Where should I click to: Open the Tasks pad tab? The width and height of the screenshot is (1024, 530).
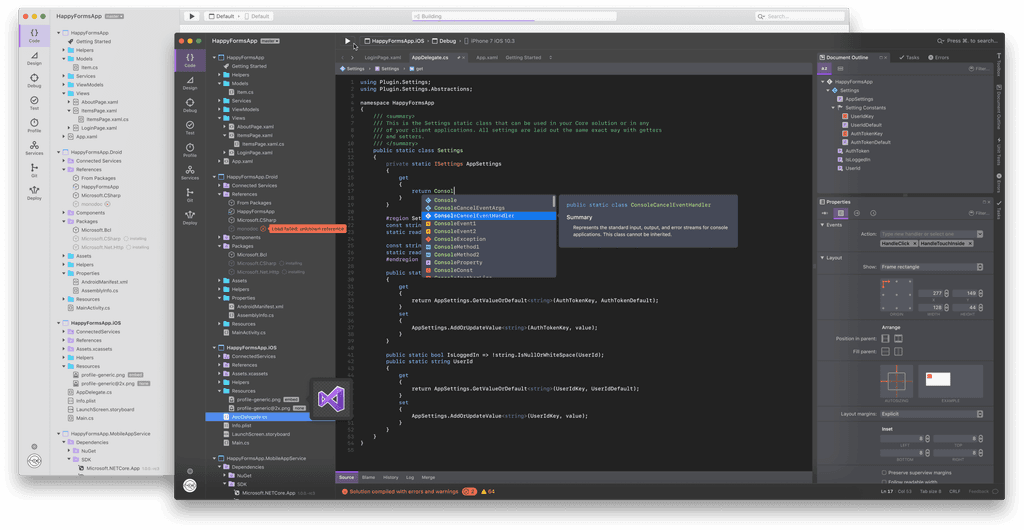pos(909,57)
